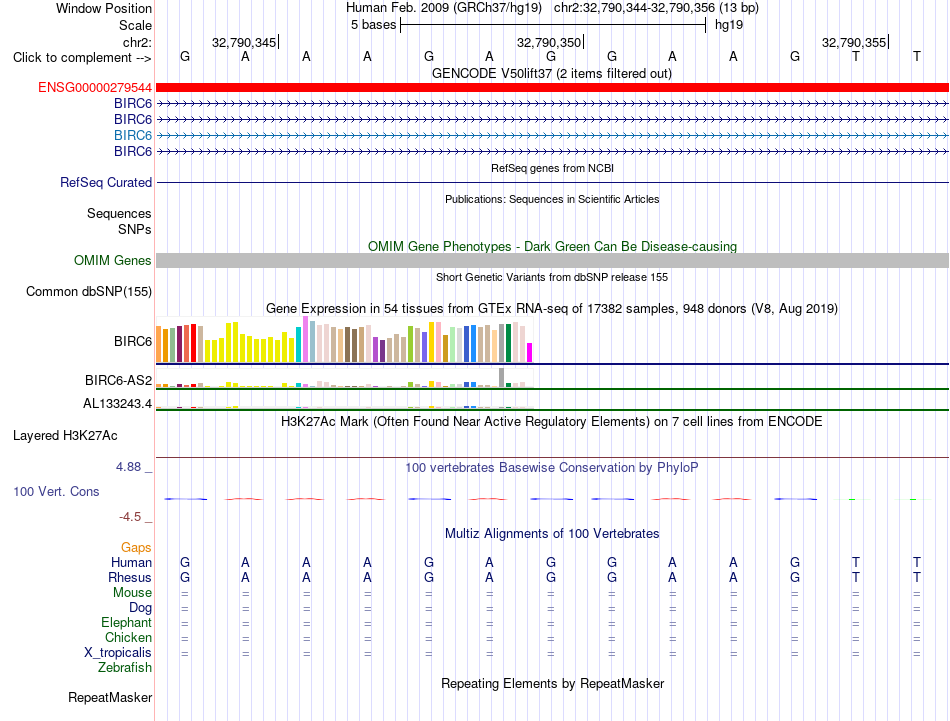Click the gray OMIM Genes bar

point(552,261)
